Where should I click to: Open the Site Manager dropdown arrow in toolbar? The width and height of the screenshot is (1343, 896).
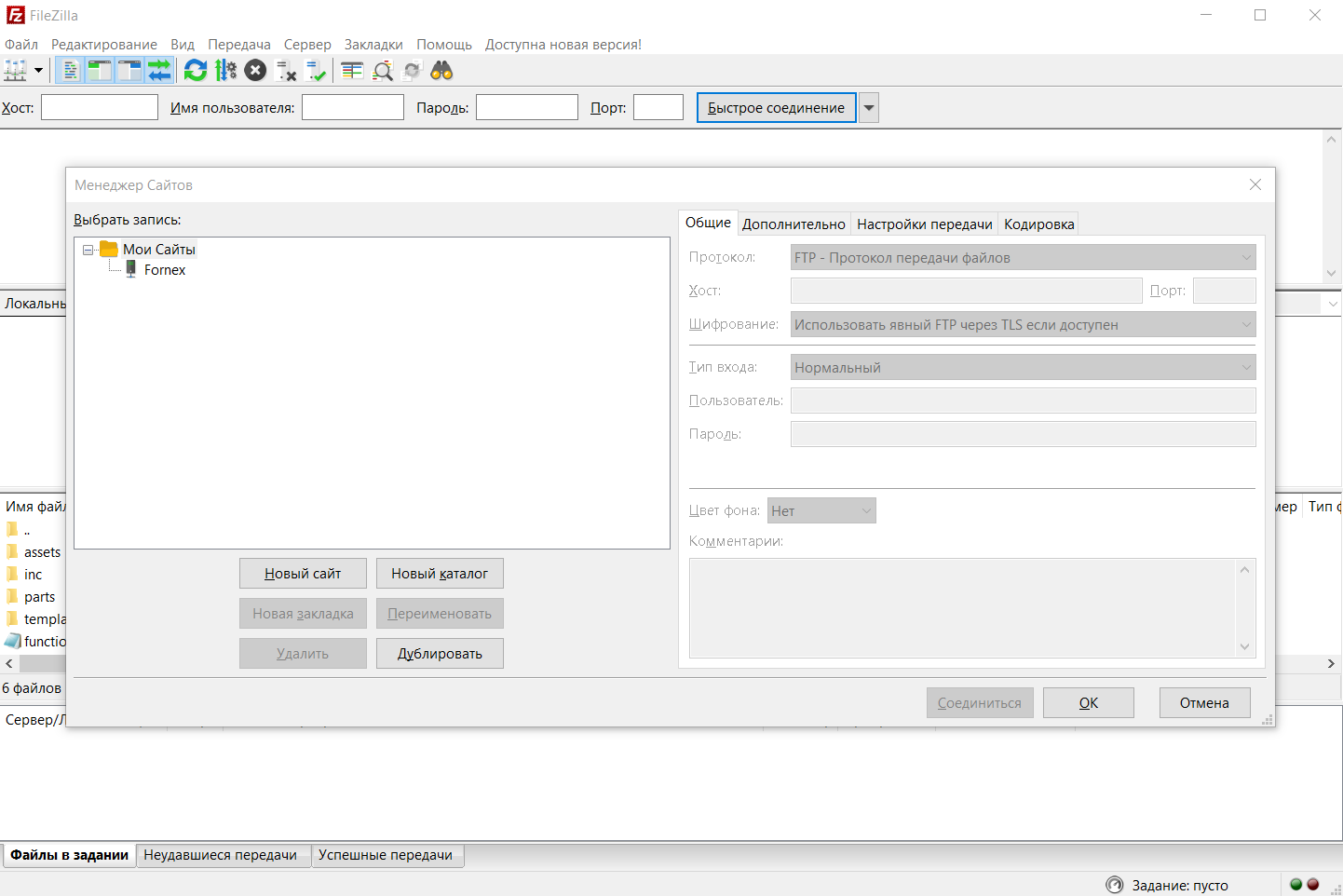[x=38, y=71]
